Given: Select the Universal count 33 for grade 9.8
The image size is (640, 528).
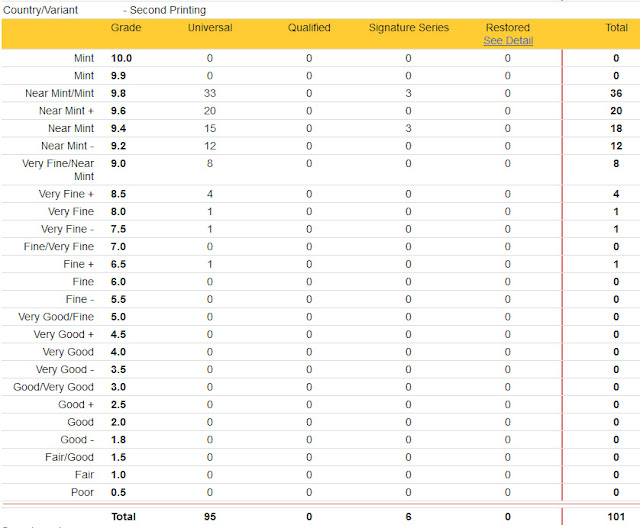Looking at the screenshot, I should (x=210, y=93).
